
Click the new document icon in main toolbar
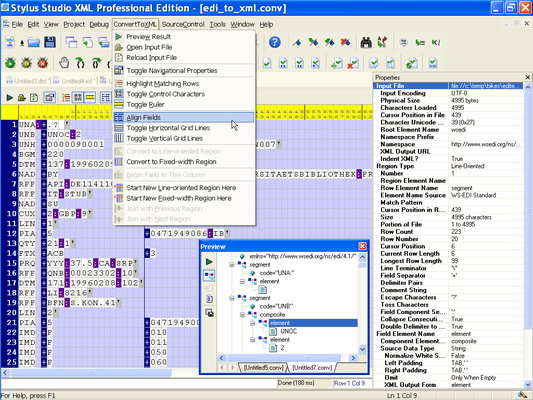[x=10, y=42]
